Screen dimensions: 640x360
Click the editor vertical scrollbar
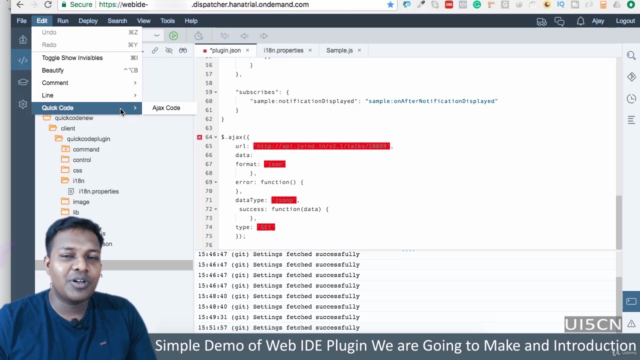619,222
